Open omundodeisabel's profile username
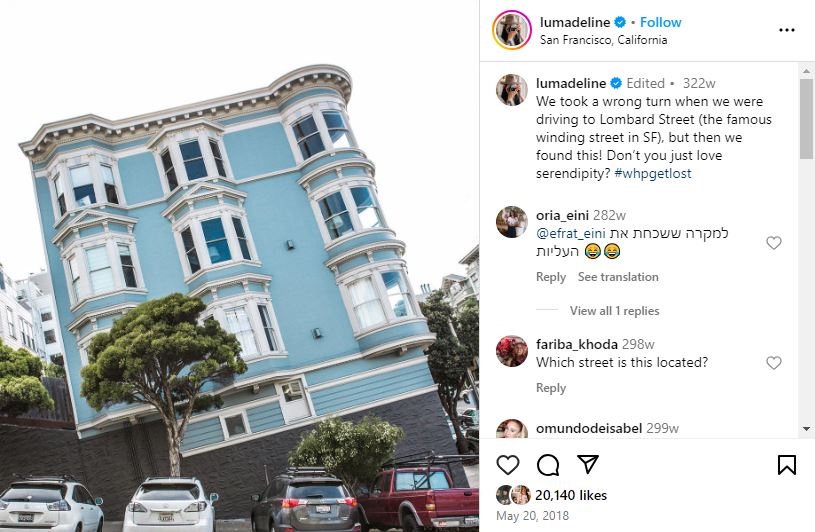815x532 pixels. (589, 429)
